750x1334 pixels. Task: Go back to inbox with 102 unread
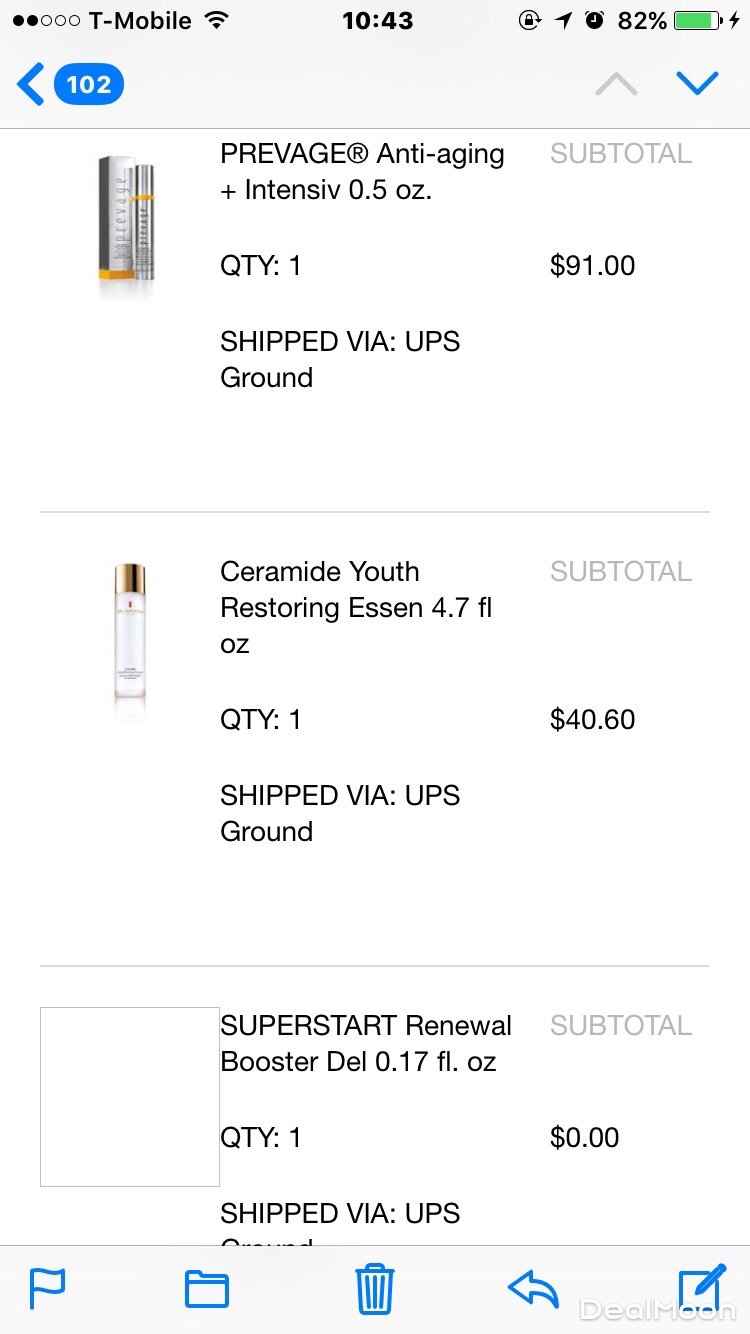(x=70, y=84)
